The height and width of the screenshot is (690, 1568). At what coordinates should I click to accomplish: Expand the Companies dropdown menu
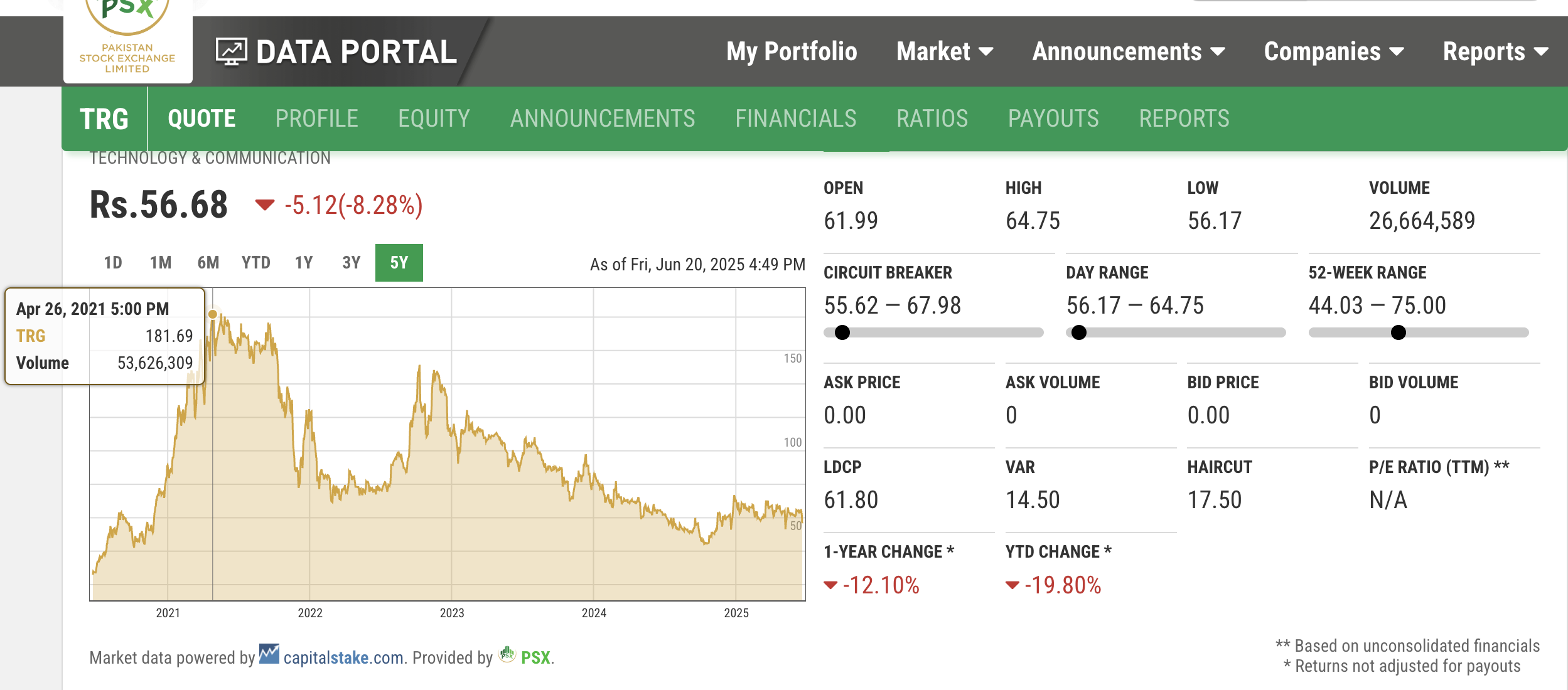(x=1334, y=51)
